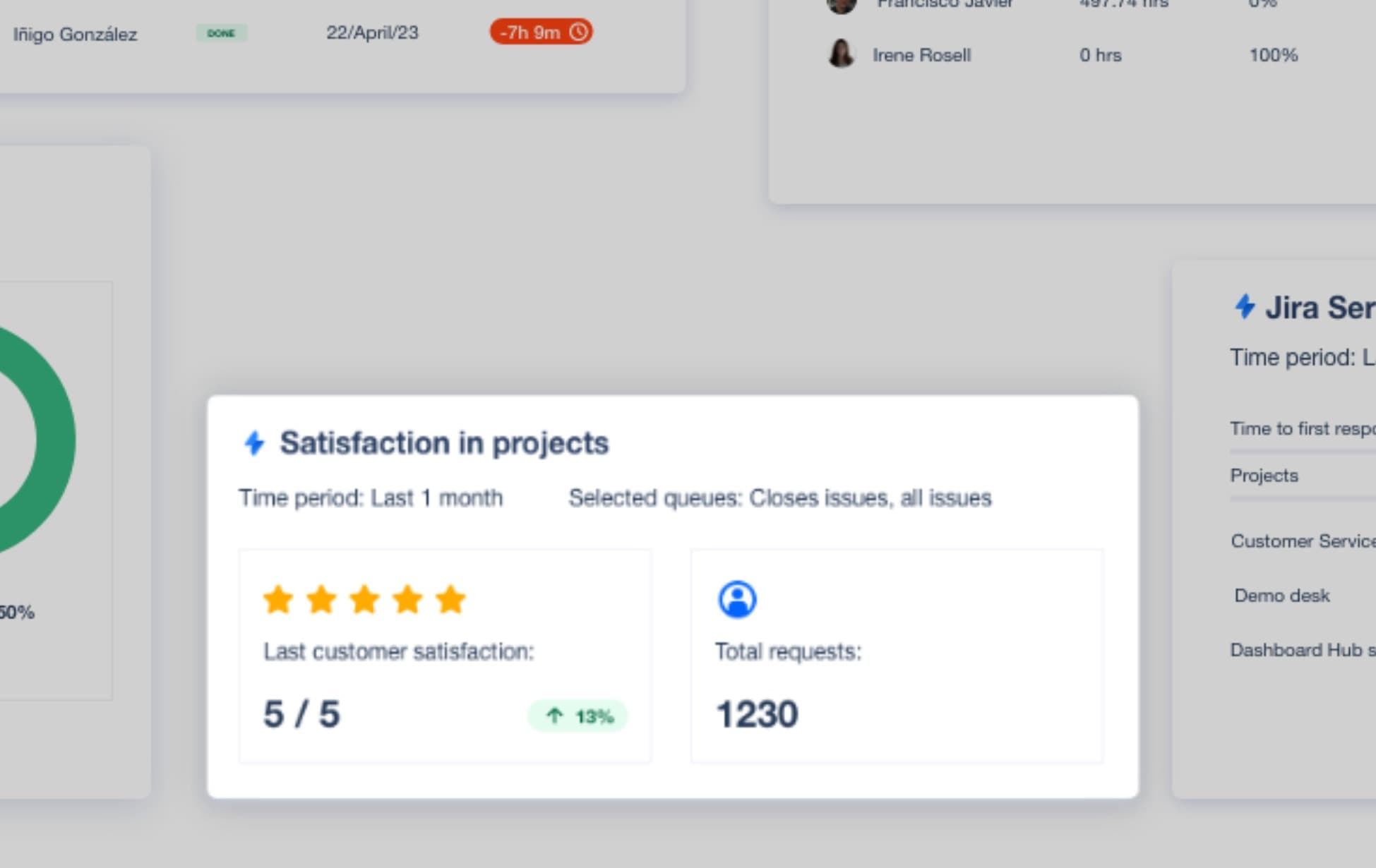The width and height of the screenshot is (1376, 868).
Task: Select the Customer Service project row
Action: (1303, 541)
